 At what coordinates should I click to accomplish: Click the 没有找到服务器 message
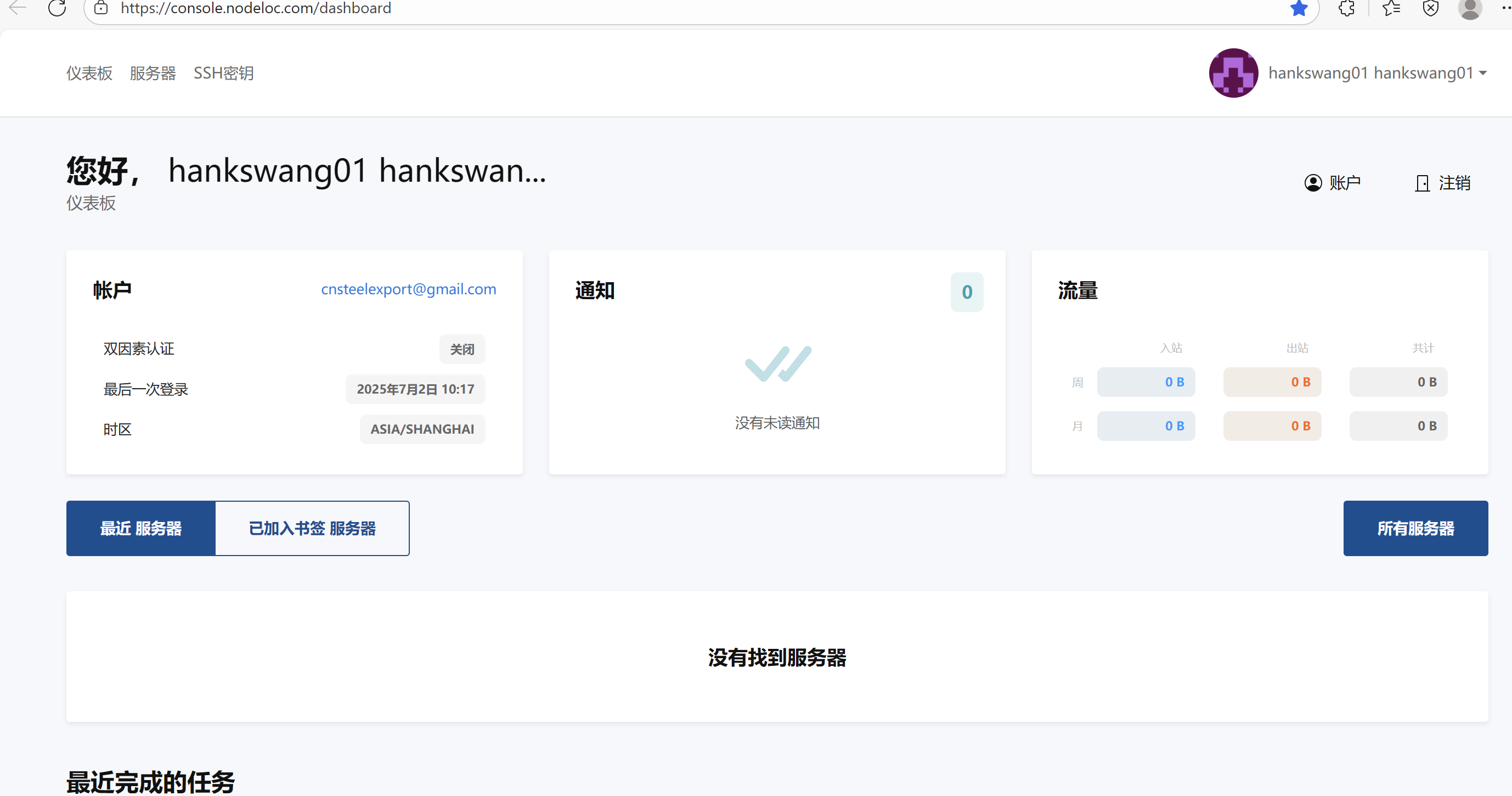point(777,658)
